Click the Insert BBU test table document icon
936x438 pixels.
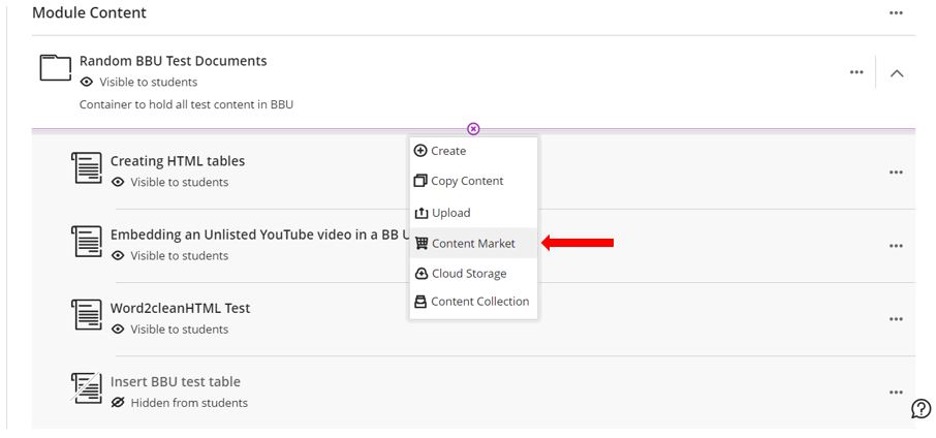tap(87, 389)
